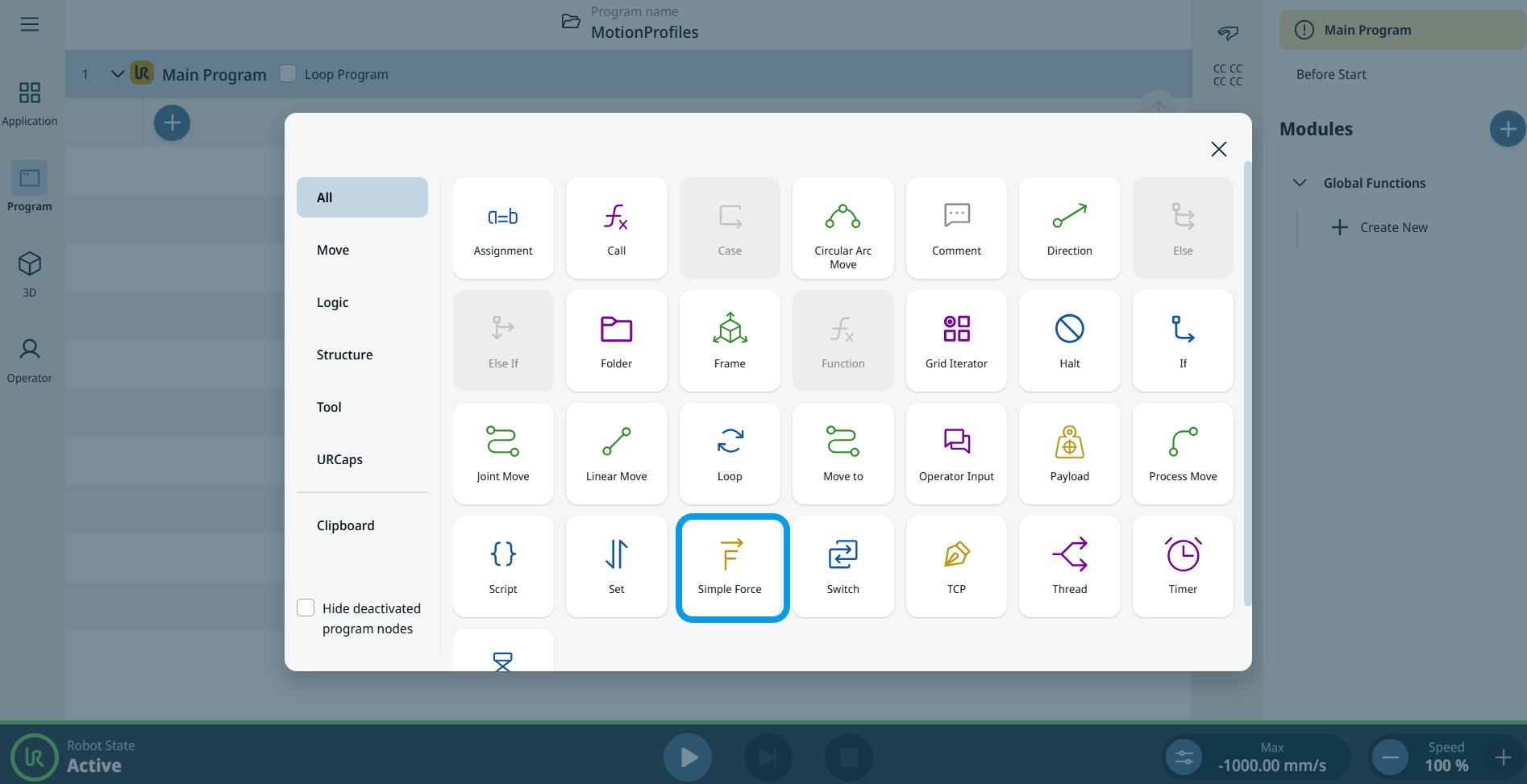Add a Grid Iterator node
Viewport: 1527px width, 784px height.
956,341
